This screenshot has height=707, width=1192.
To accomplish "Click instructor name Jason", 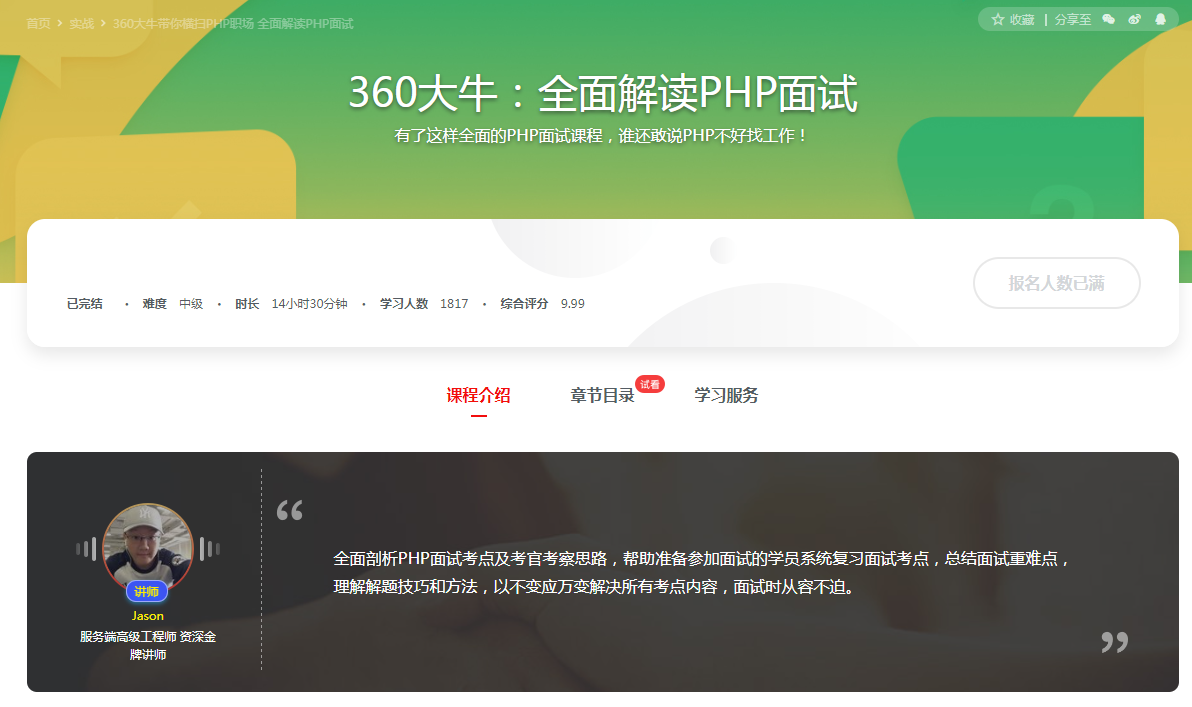I will pos(147,615).
